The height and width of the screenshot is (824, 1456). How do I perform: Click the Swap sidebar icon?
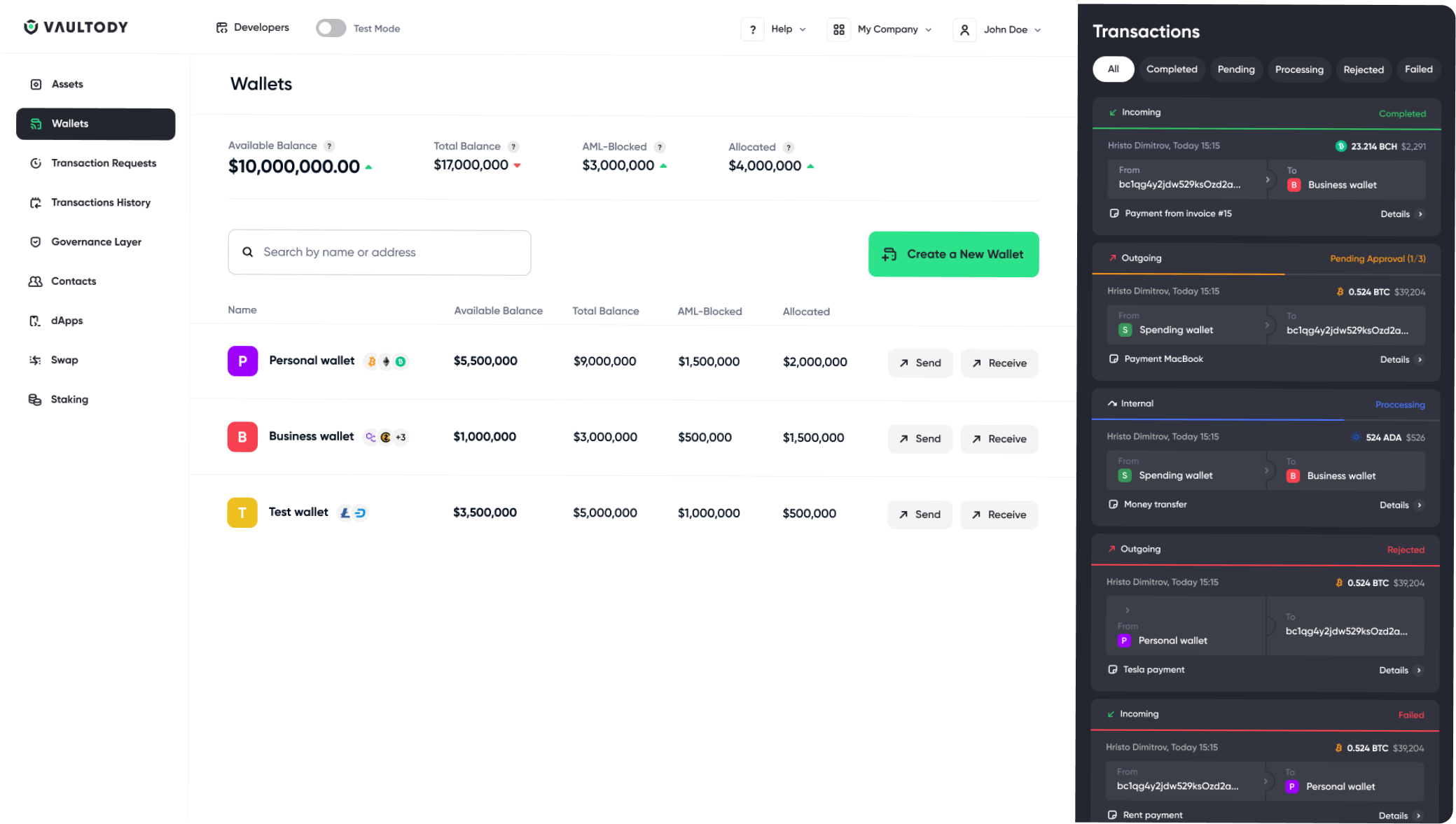[35, 360]
